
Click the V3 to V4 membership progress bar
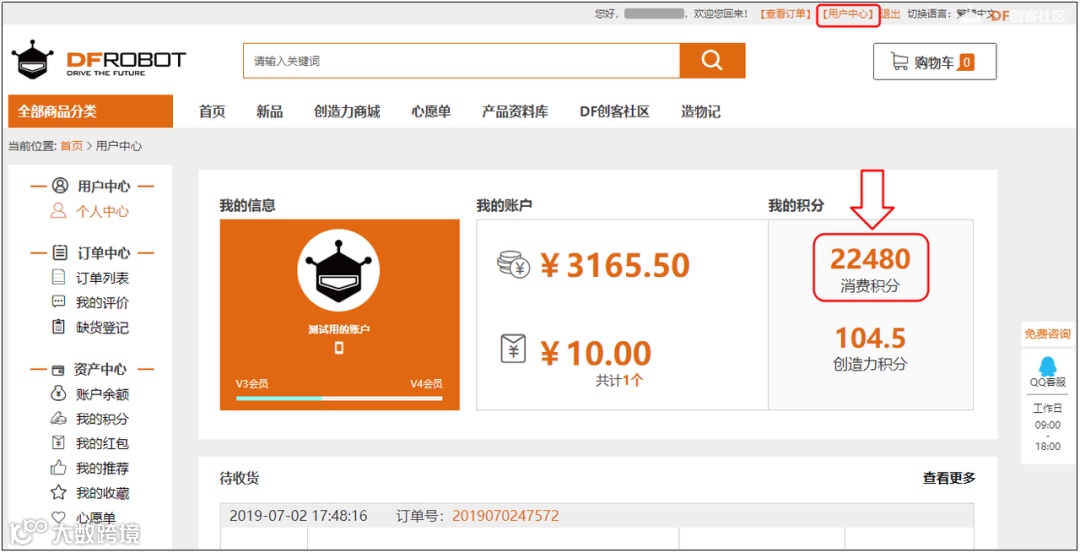[x=339, y=398]
